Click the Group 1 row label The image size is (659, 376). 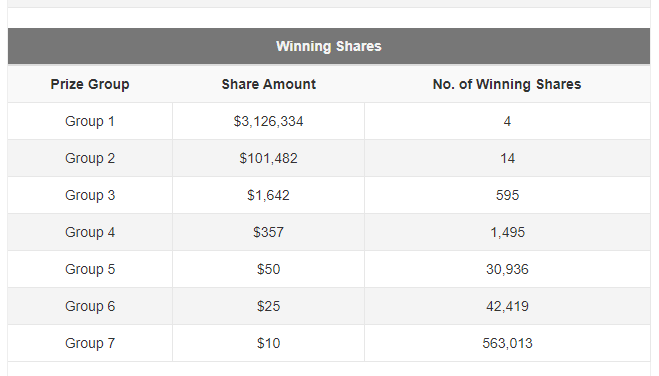[90, 121]
